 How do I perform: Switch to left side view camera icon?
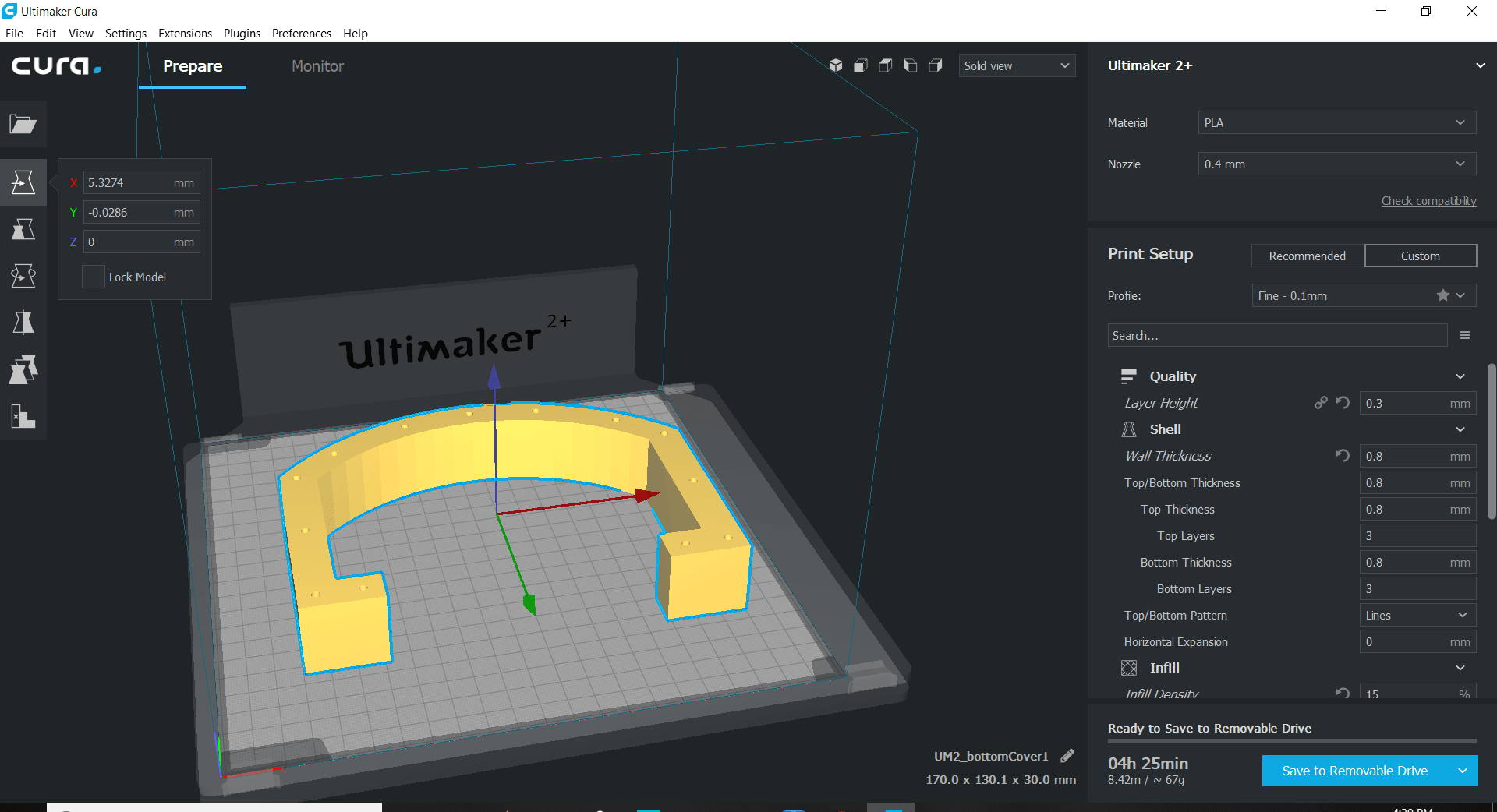[x=911, y=65]
